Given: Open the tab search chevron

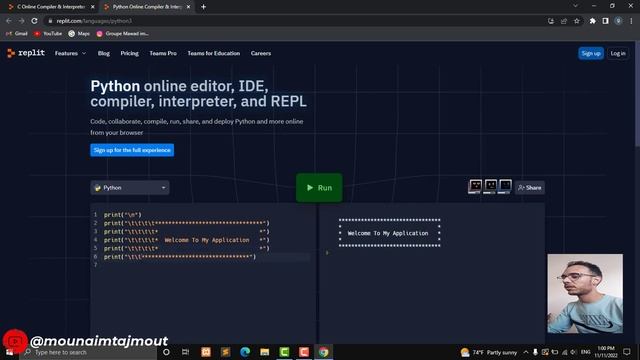Looking at the screenshot, I should pyautogui.click(x=575, y=6).
